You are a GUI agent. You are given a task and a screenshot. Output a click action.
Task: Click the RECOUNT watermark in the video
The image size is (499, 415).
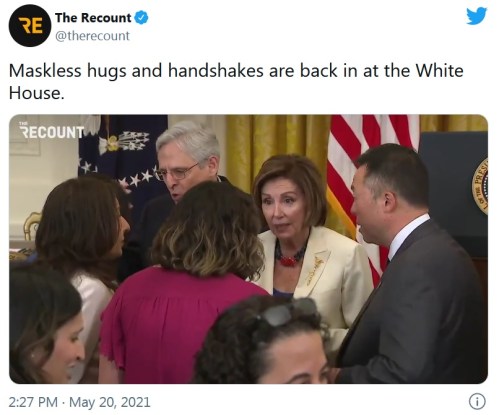[x=52, y=131]
